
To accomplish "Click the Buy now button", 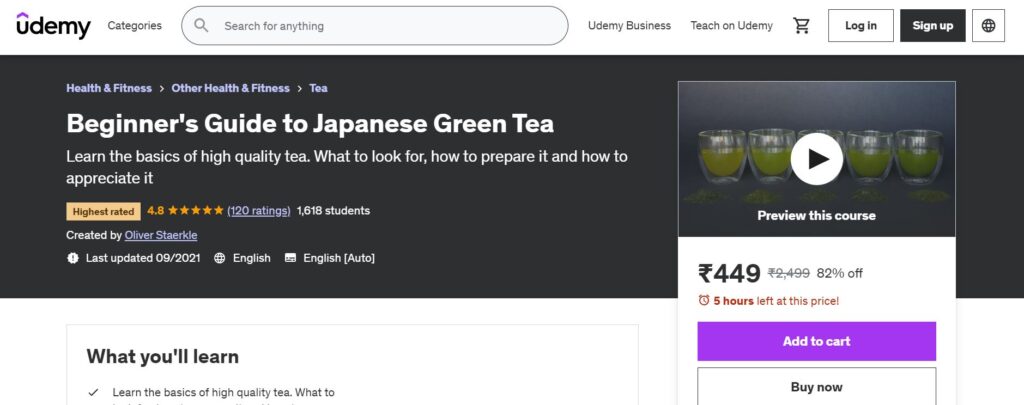I will click(816, 386).
